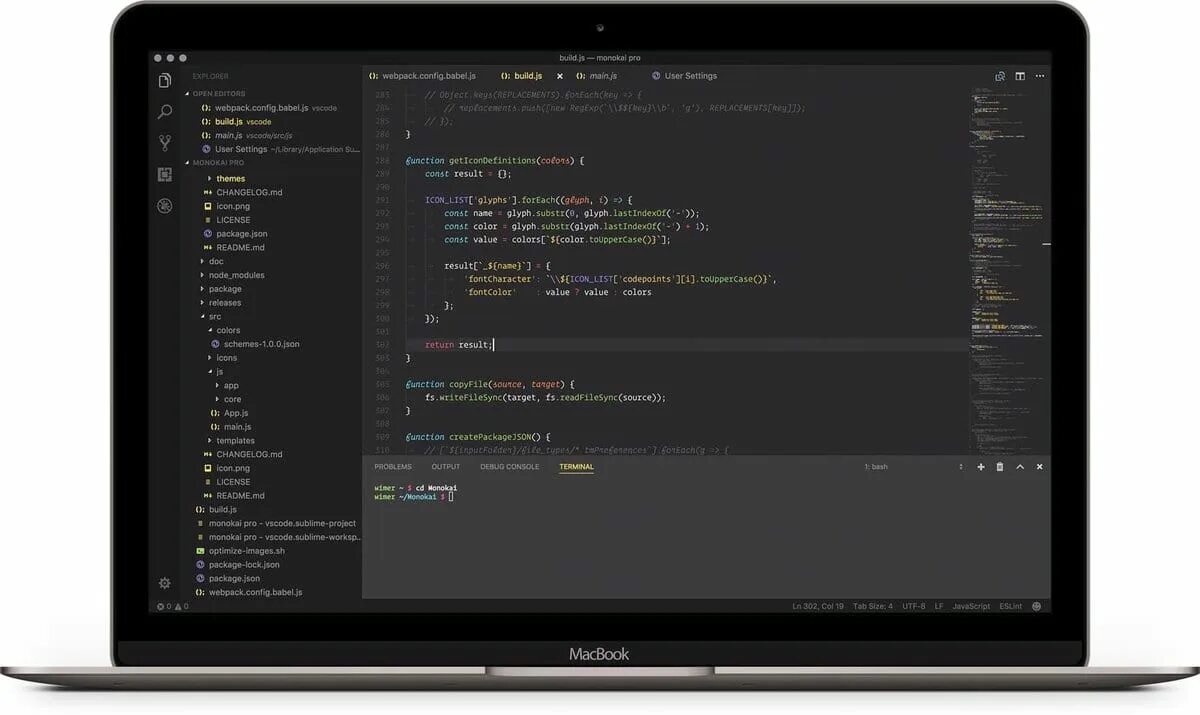Kill the terminal with trash icon
Viewport: 1200px width, 715px height.
1000,467
